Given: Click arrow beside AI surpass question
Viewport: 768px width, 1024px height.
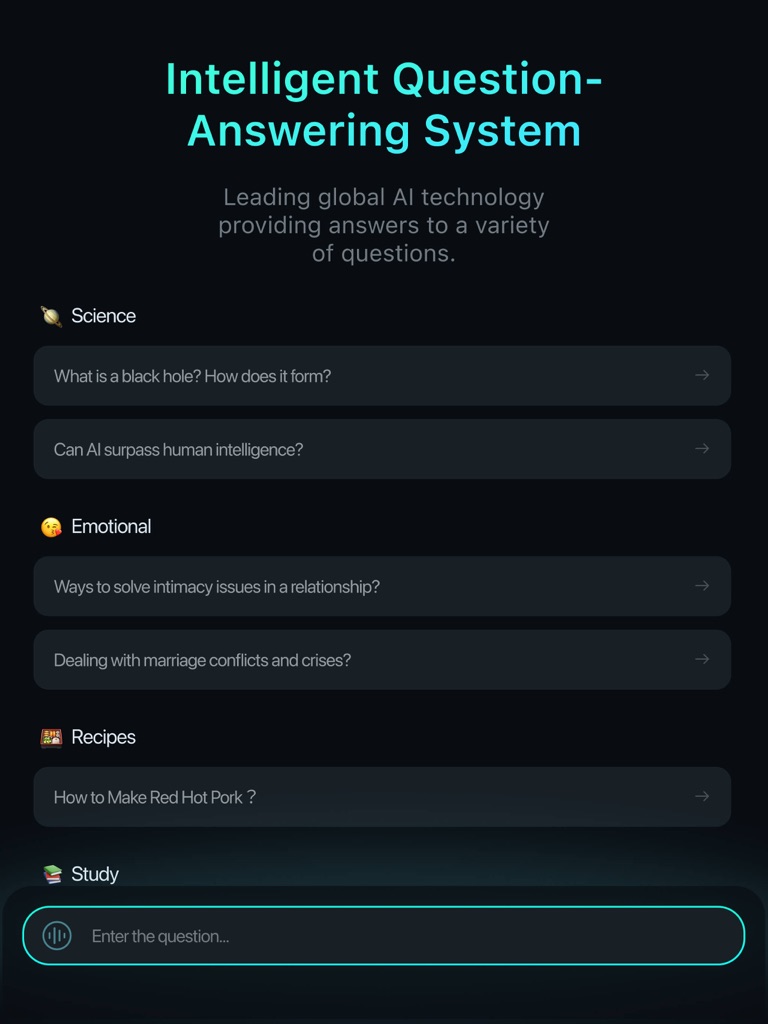Looking at the screenshot, I should 702,449.
